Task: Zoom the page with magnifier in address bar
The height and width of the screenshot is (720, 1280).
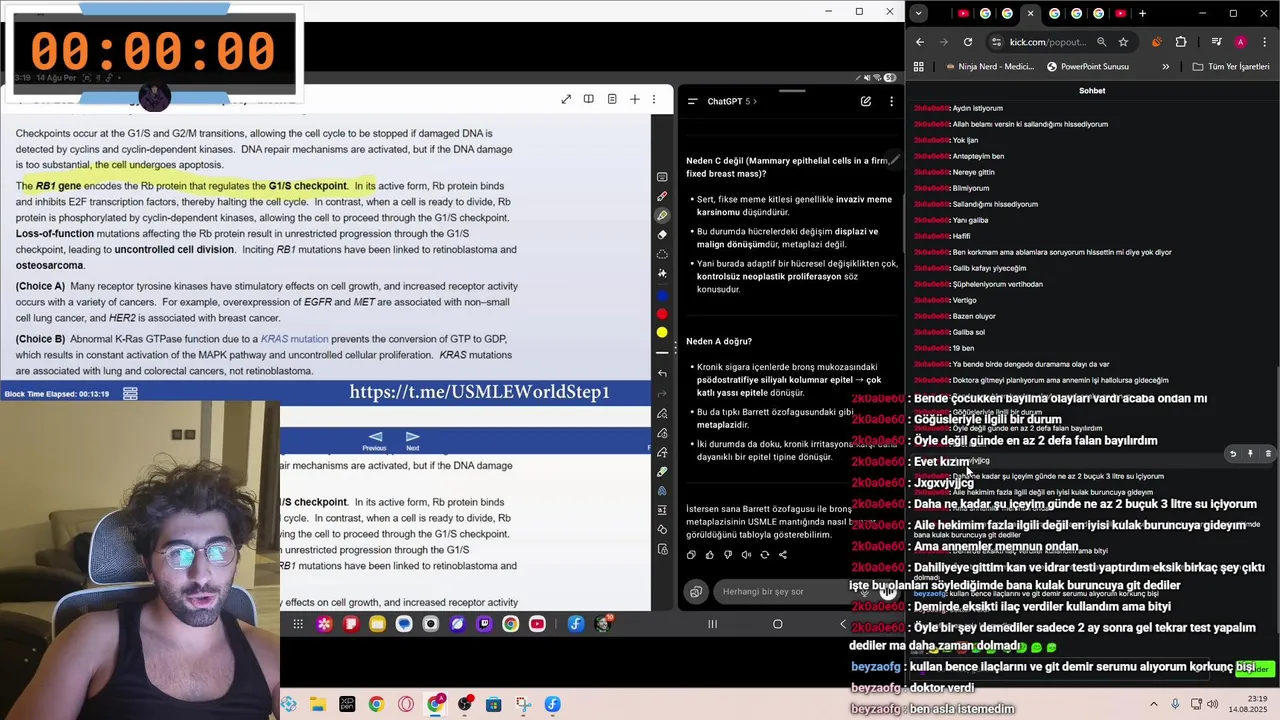Action: (x=1101, y=42)
